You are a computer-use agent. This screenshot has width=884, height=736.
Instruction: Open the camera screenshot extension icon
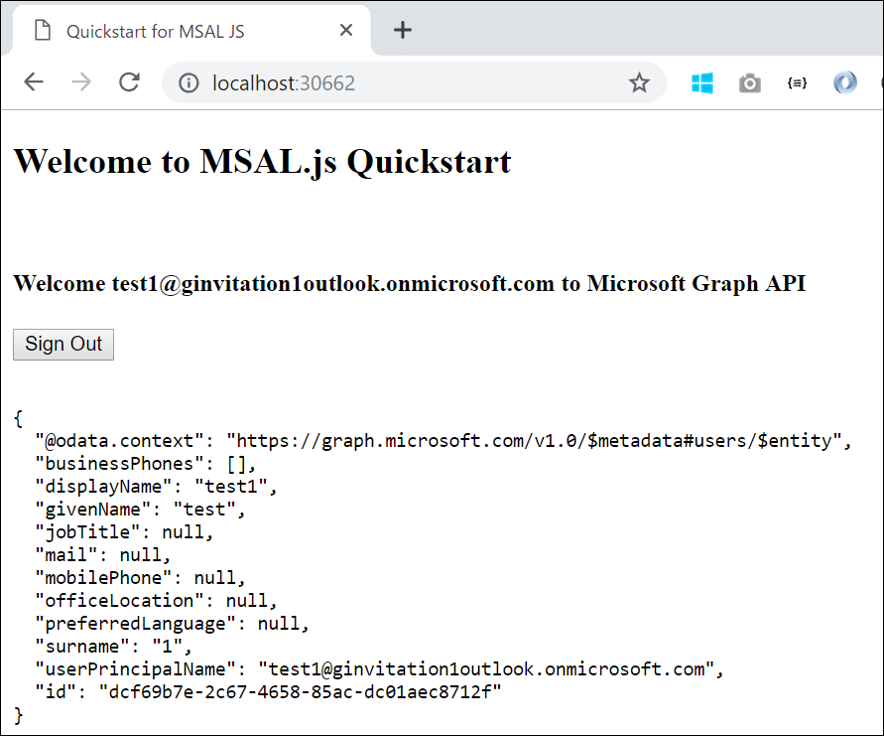[x=750, y=83]
